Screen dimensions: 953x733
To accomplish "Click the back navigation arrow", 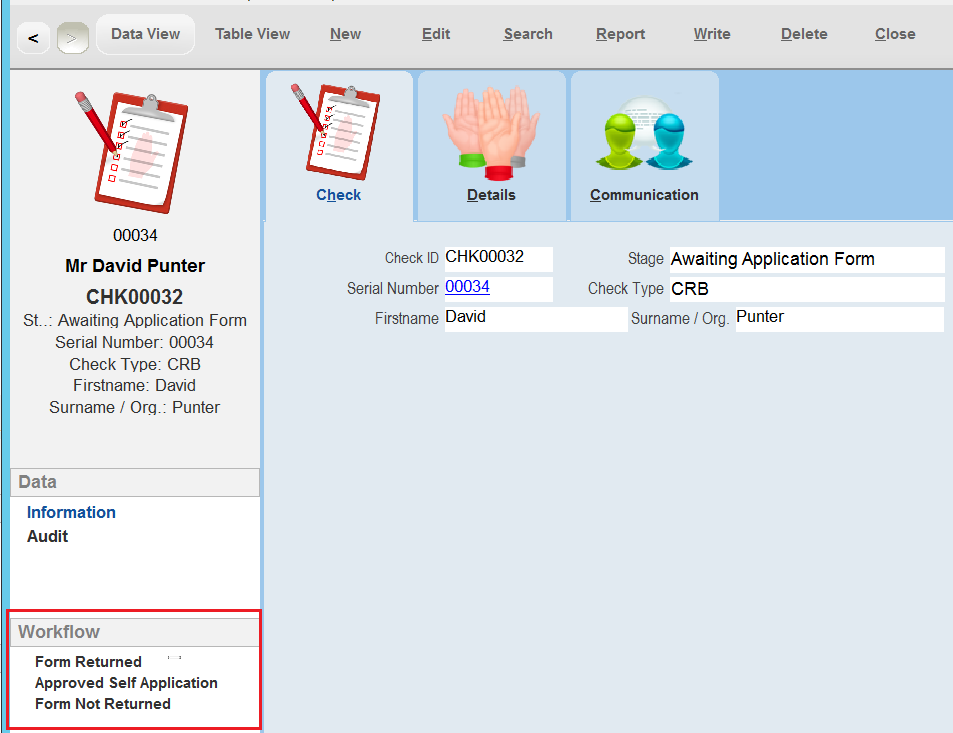I will [32, 36].
